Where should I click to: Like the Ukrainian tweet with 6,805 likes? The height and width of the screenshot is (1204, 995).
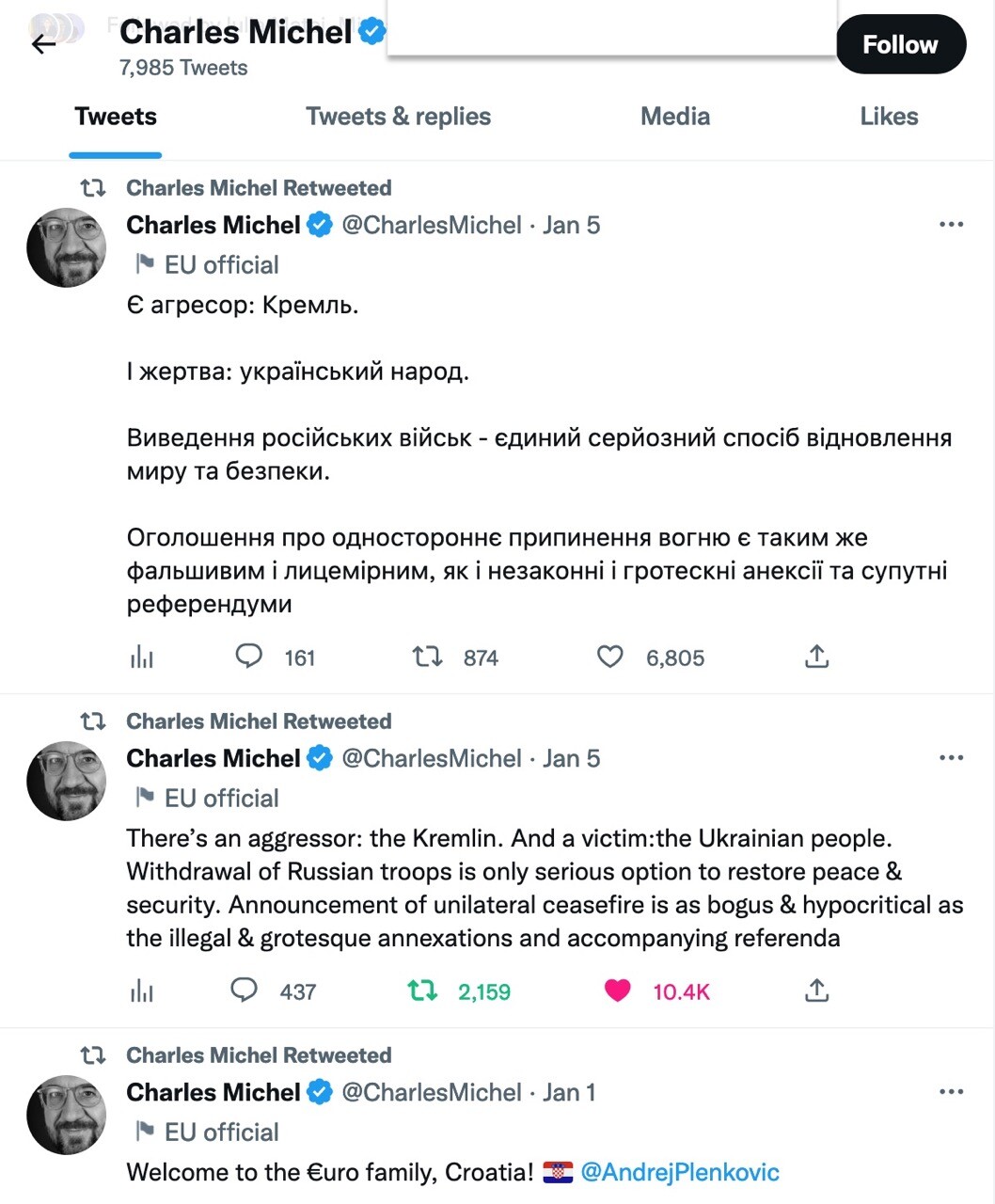[x=610, y=657]
